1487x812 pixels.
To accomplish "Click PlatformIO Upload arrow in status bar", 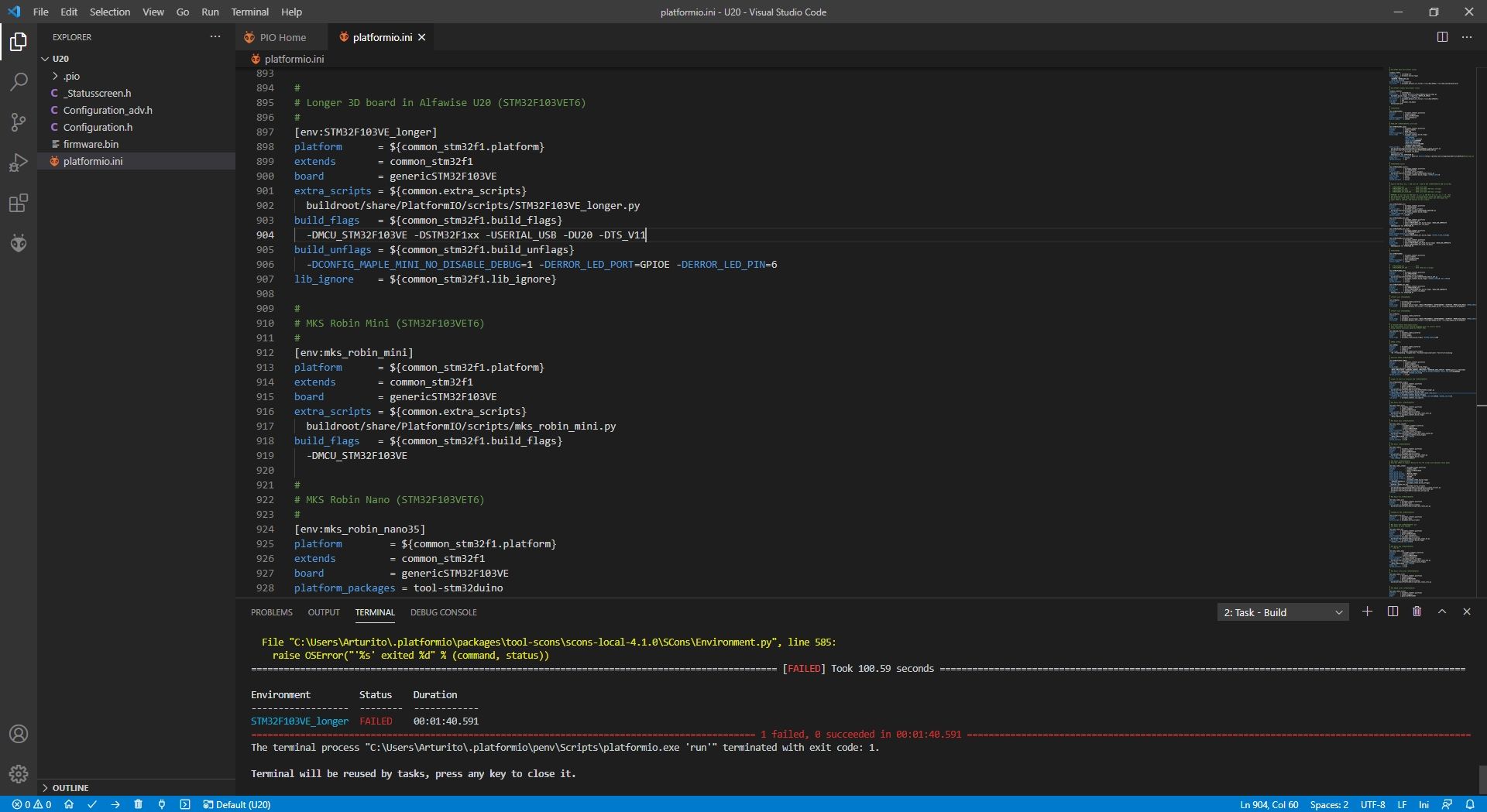I will pos(115,804).
